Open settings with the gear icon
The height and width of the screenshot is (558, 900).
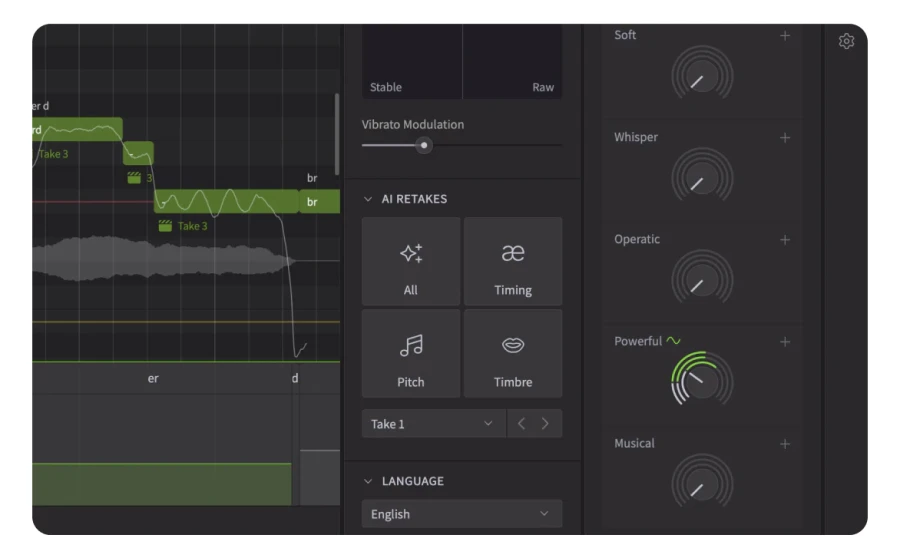click(845, 41)
